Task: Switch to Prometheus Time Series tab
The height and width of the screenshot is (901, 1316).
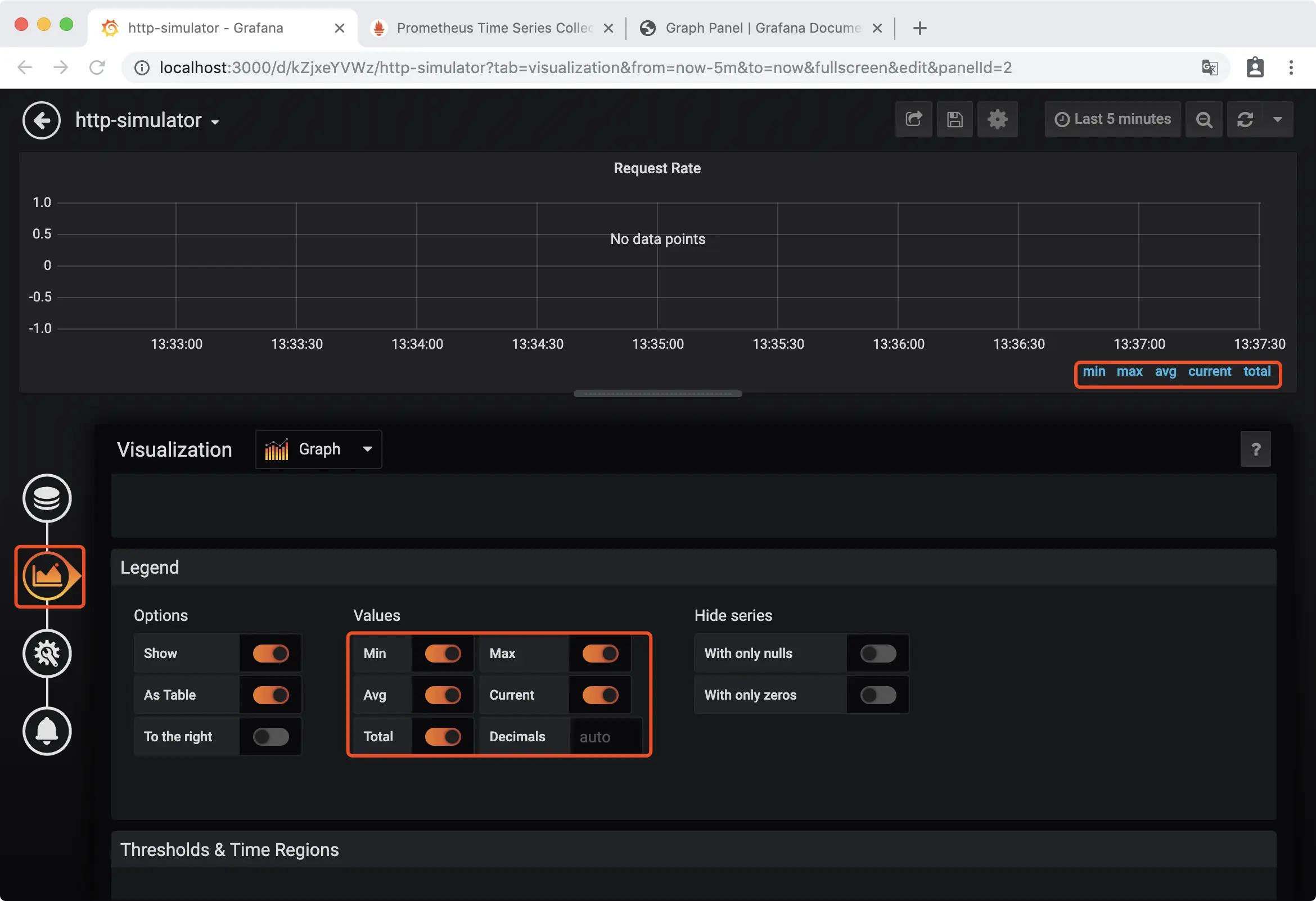Action: pyautogui.click(x=493, y=28)
